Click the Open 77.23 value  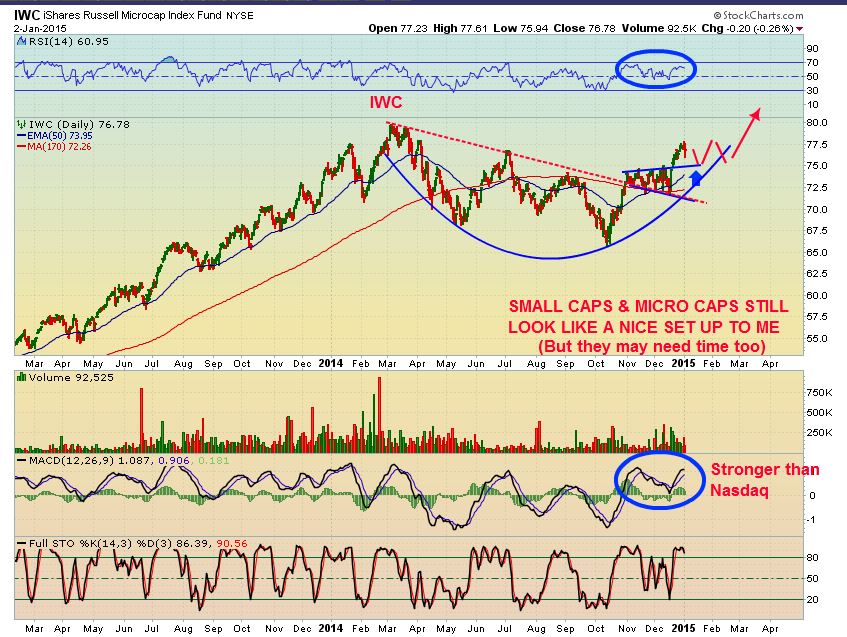(399, 28)
